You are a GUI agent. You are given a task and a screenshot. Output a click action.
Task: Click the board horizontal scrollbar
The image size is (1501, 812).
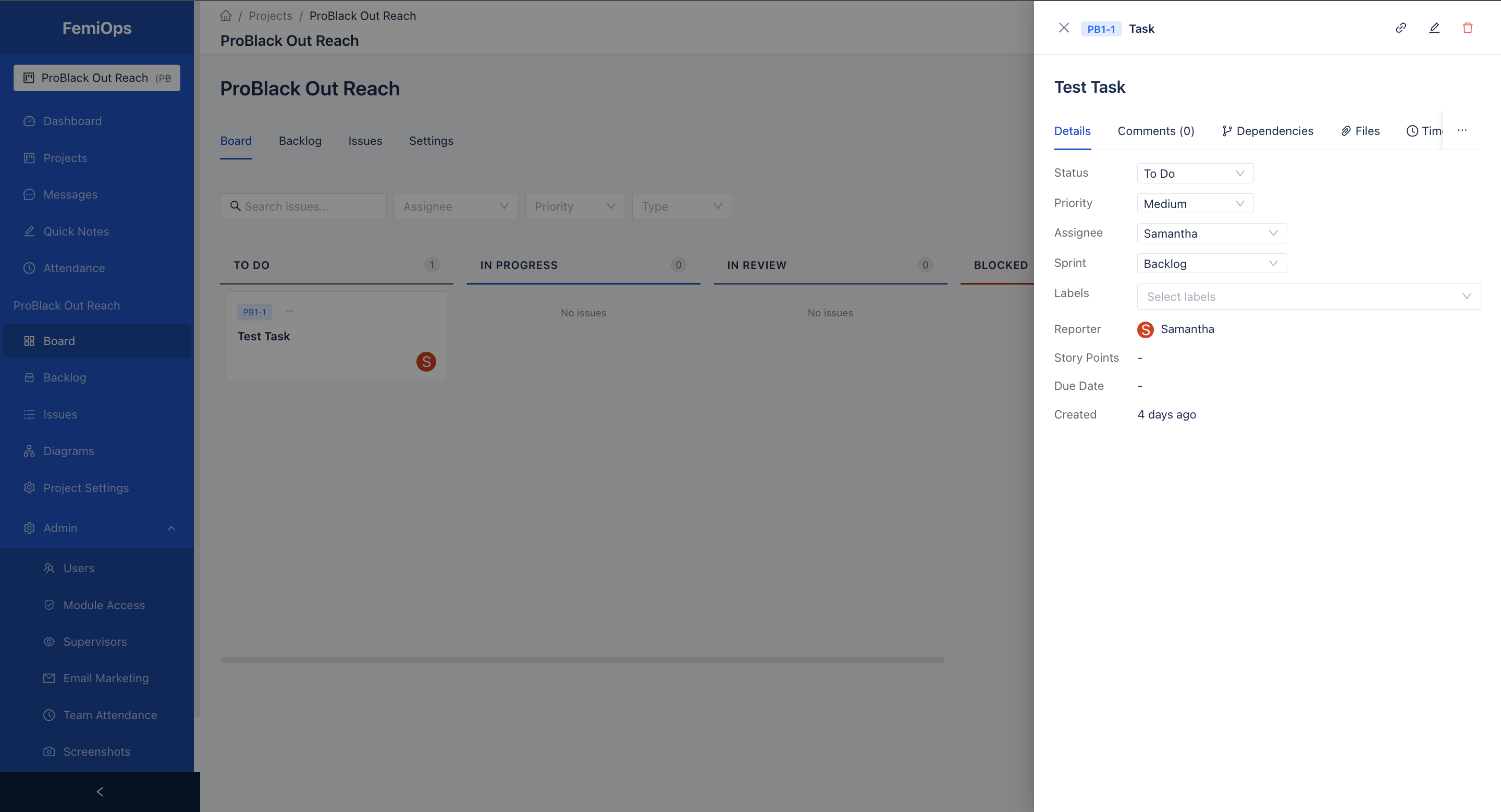[x=582, y=660]
